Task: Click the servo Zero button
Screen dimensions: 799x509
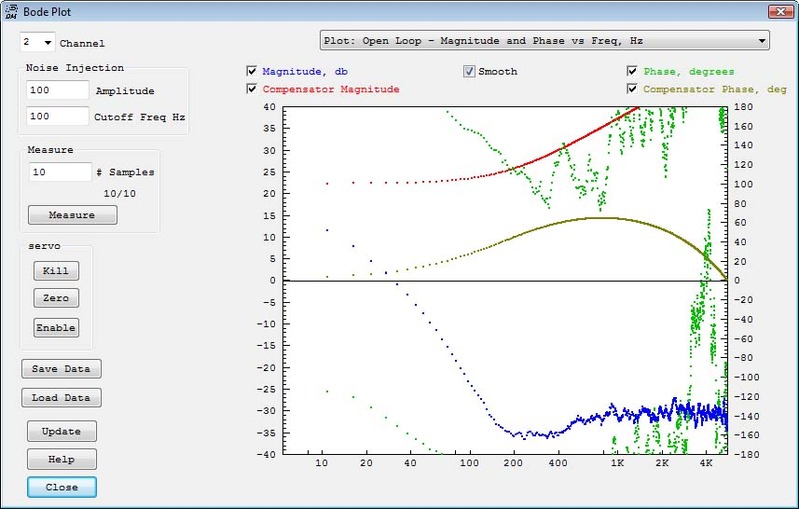Action: pos(56,298)
